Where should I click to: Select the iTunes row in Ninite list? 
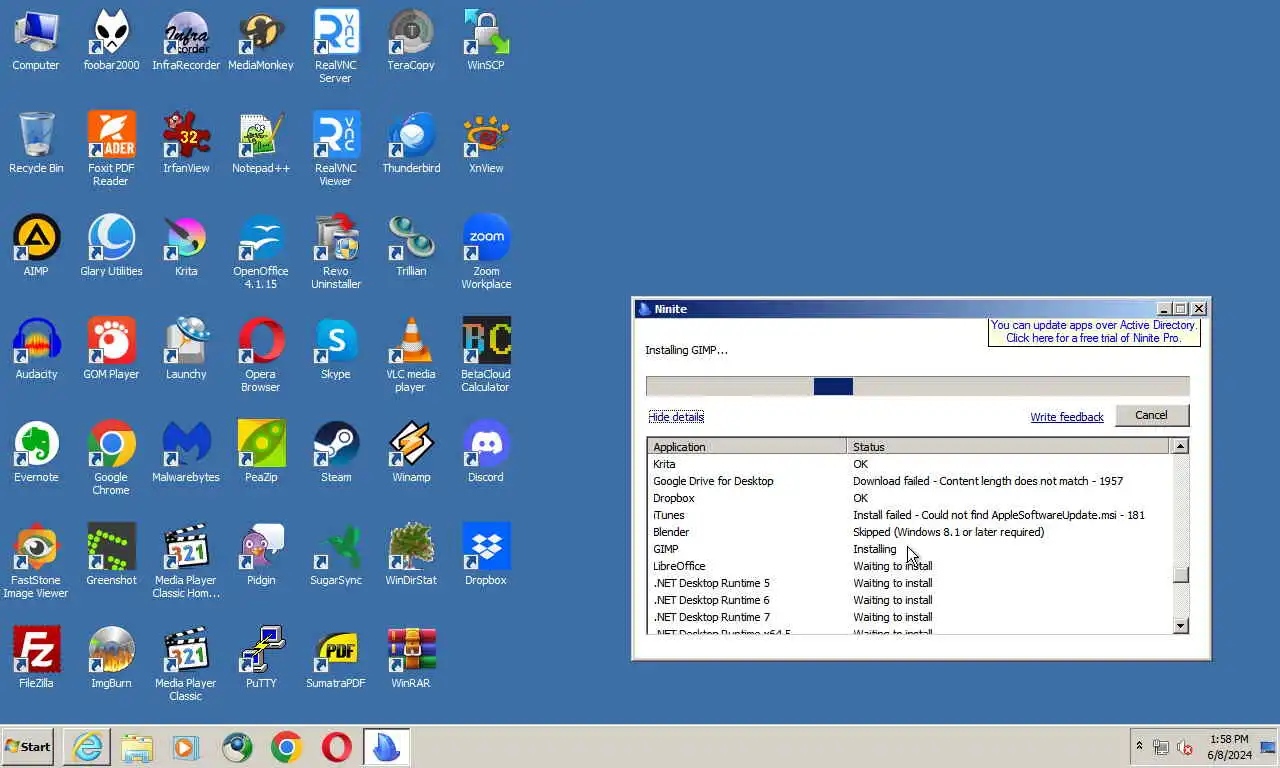coord(909,515)
